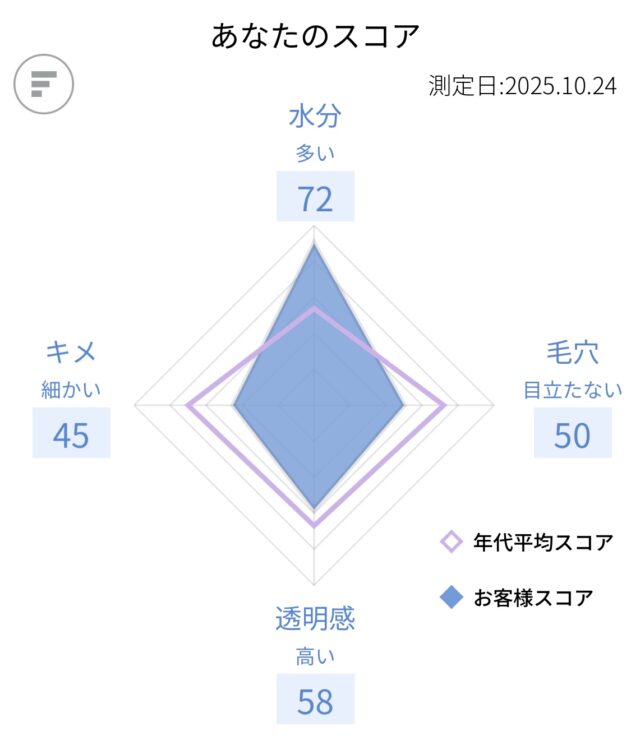Click the 水分 category label

click(x=315, y=117)
